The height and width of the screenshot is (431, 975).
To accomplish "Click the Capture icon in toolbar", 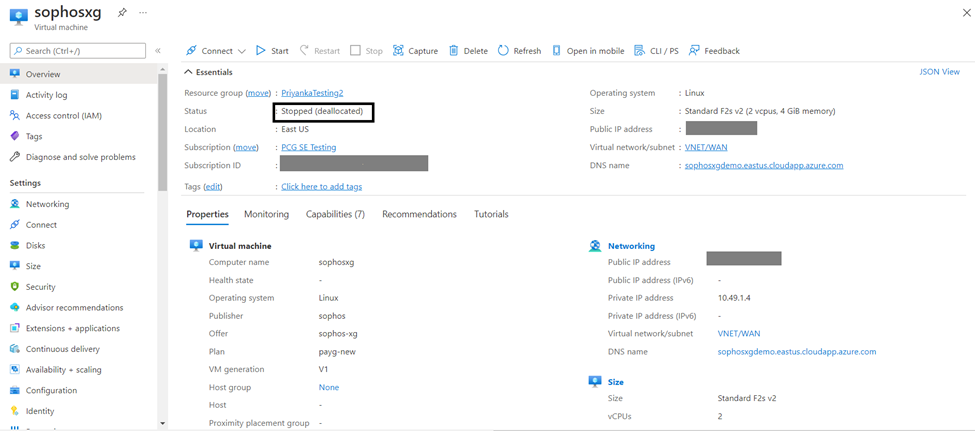I will (398, 51).
